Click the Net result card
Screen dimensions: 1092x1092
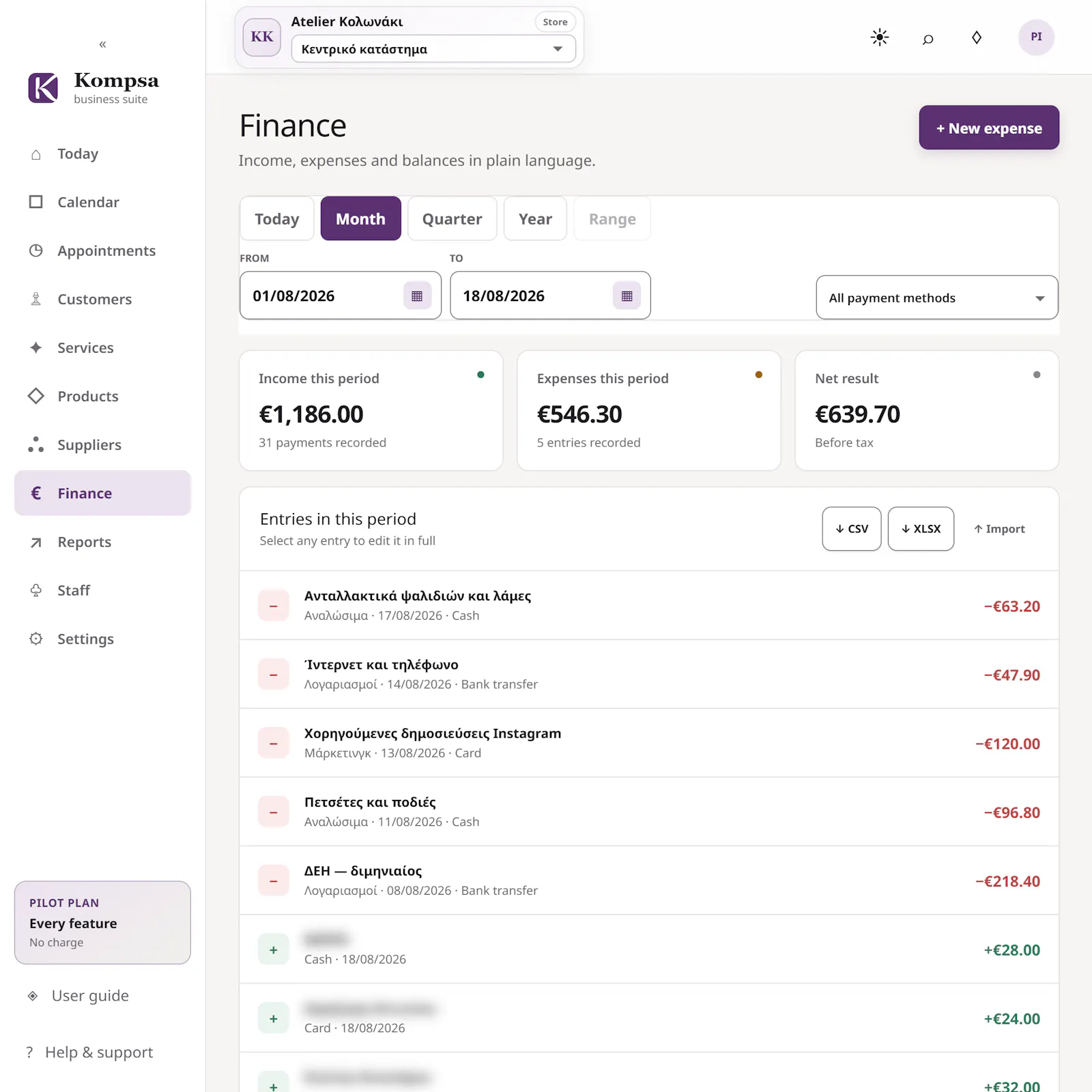coord(927,410)
